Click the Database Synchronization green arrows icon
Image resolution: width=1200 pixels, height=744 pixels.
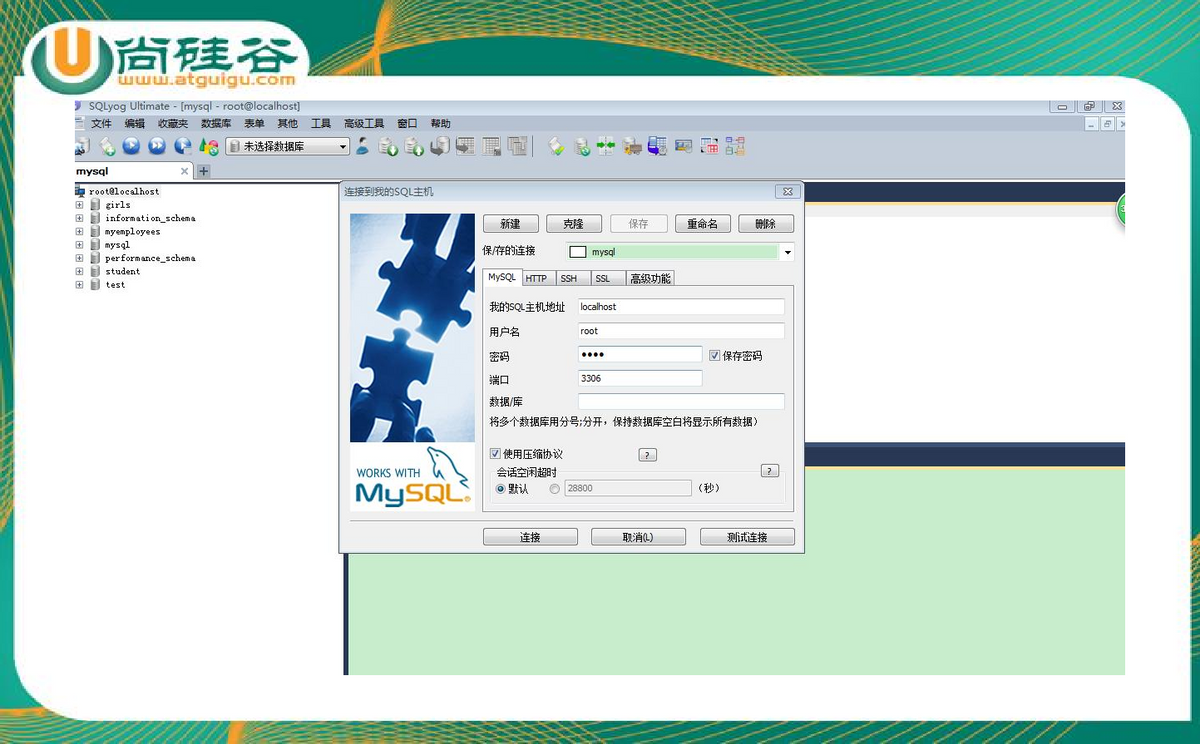605,145
